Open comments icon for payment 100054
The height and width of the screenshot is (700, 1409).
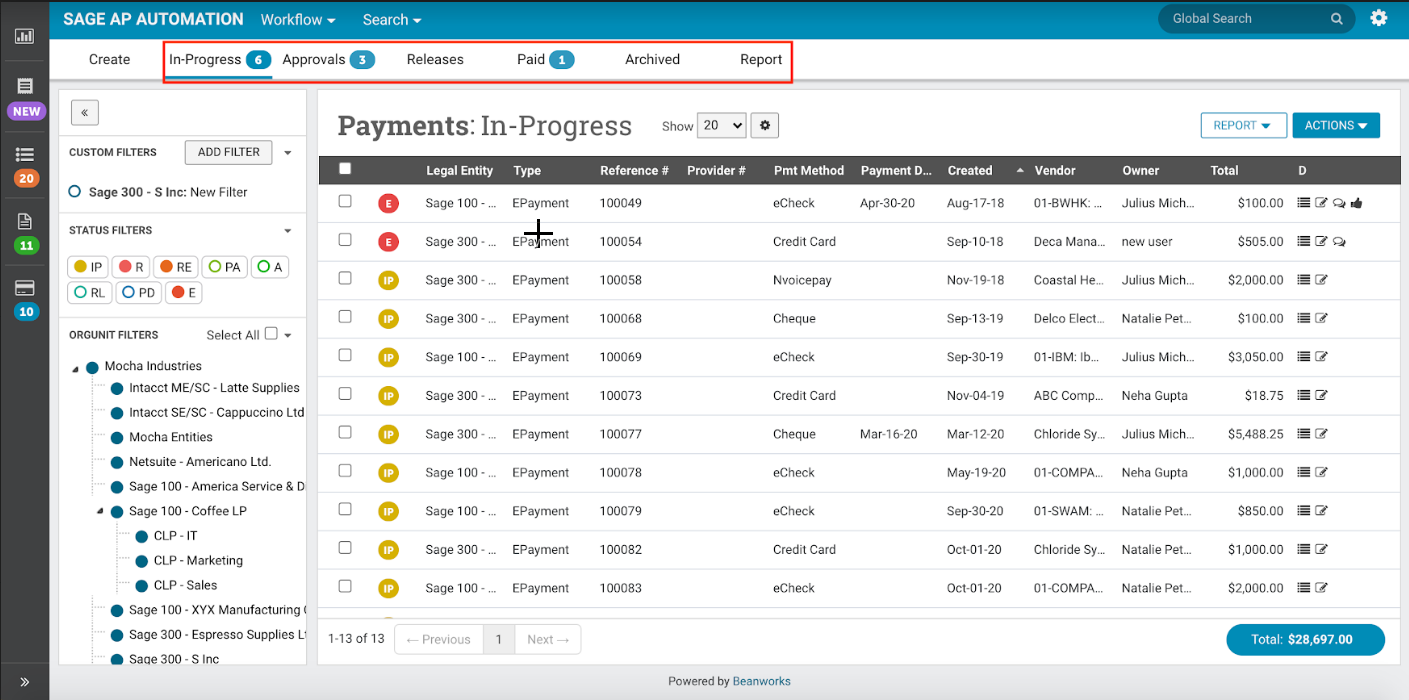[1339, 242]
